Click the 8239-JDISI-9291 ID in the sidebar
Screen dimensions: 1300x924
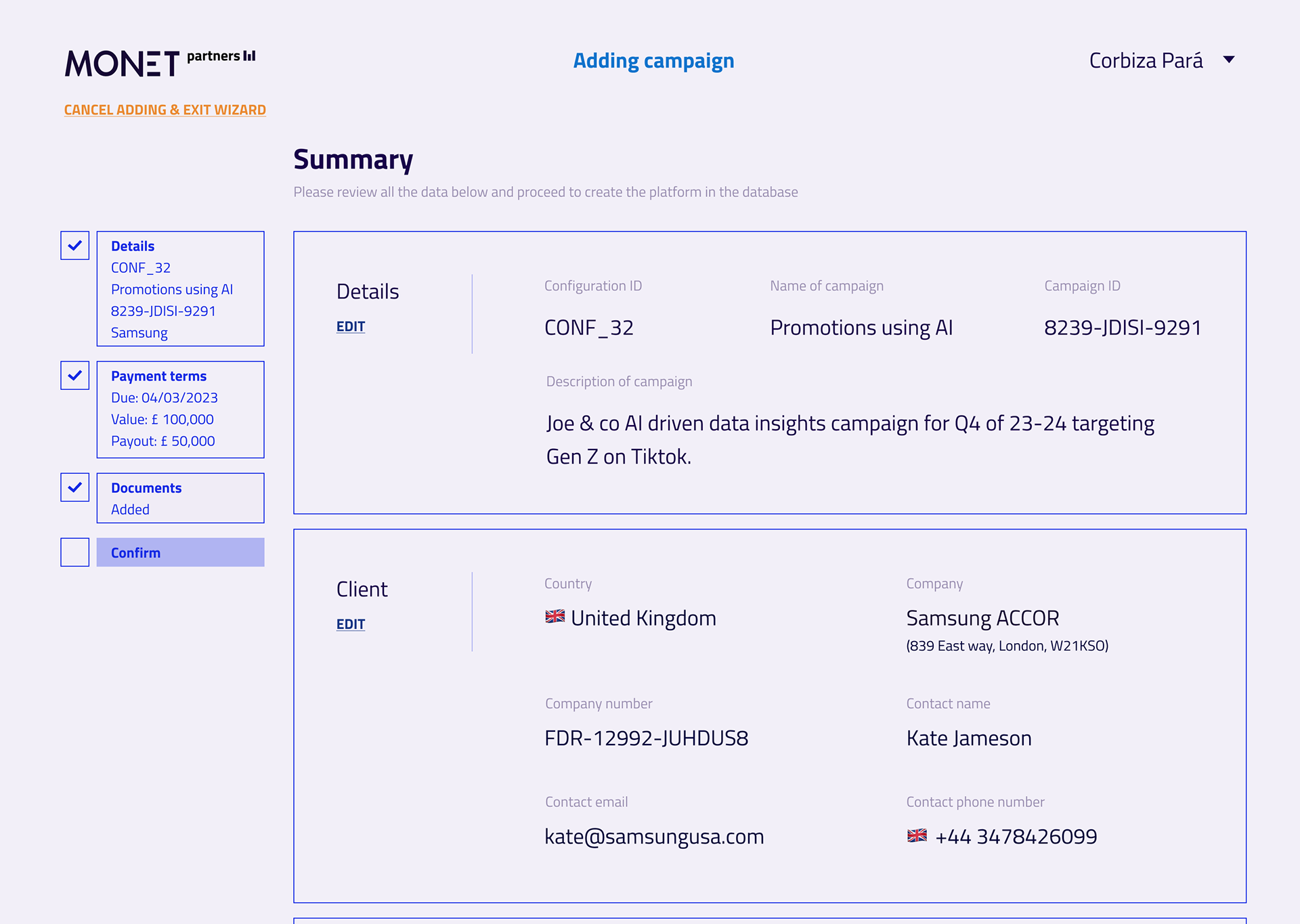[x=163, y=311]
